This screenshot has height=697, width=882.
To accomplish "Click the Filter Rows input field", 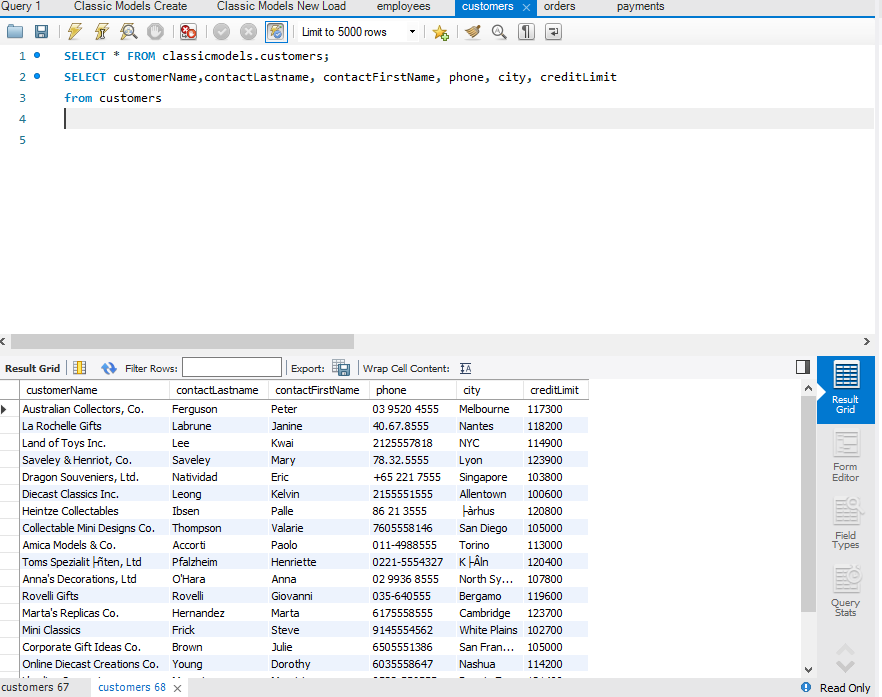I will point(232,368).
